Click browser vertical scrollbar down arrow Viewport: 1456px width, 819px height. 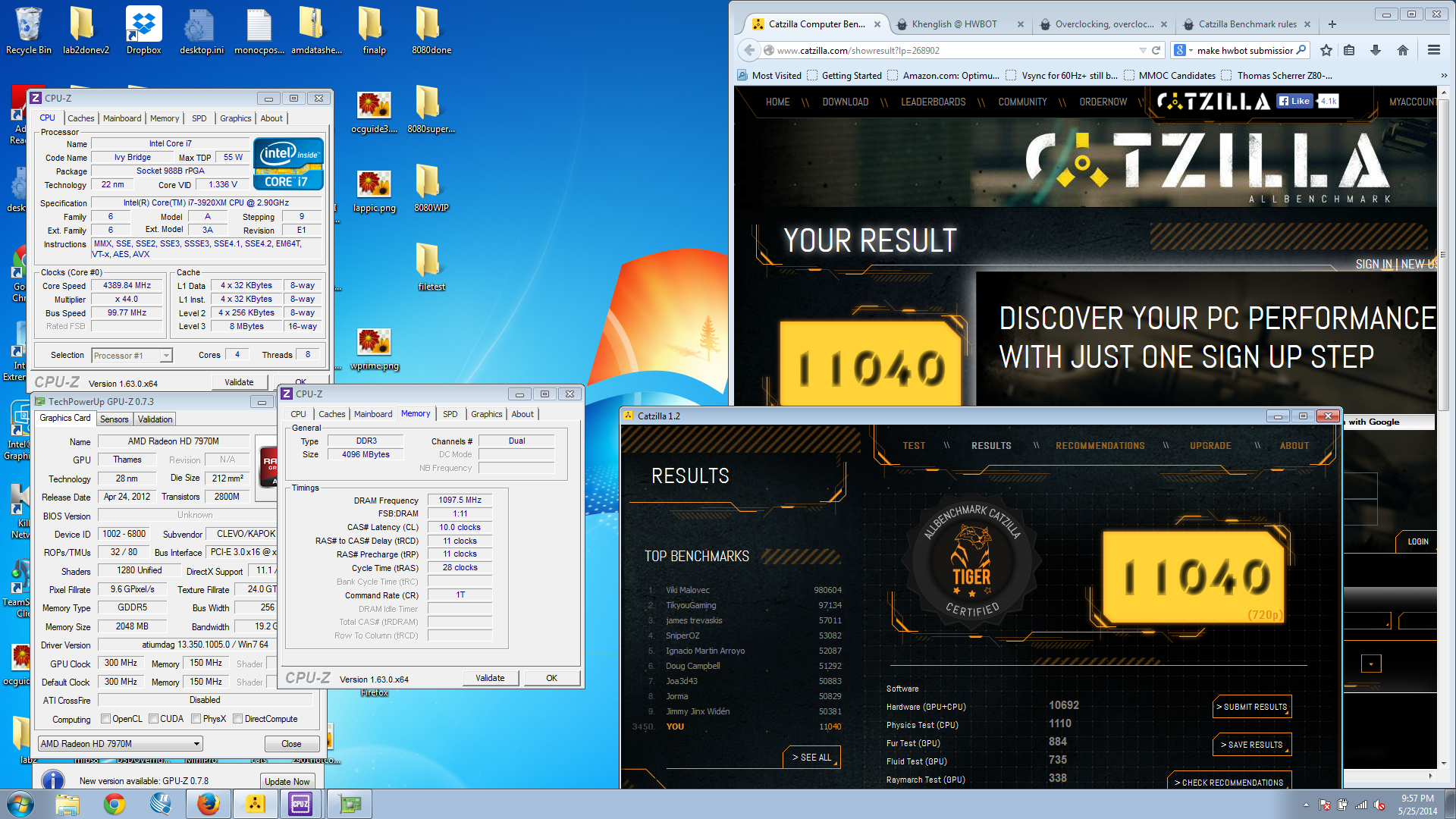coord(1443,763)
